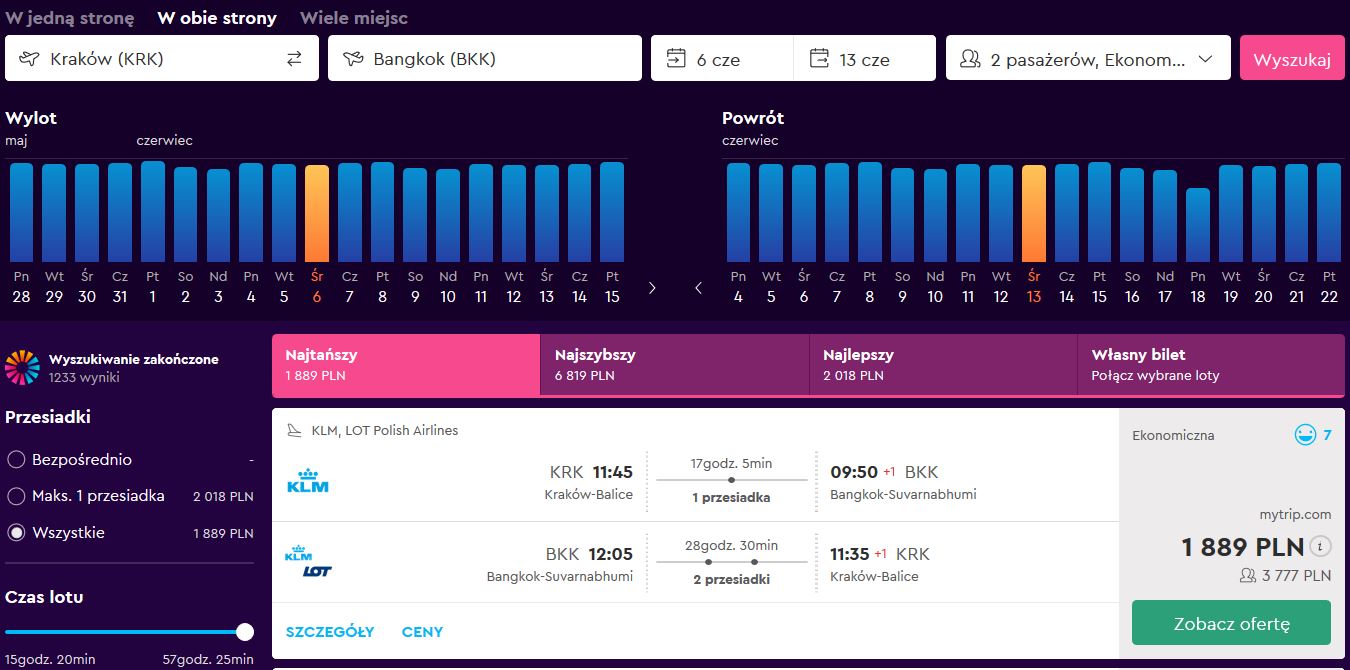Show later departure dates with right chevron
Image resolution: width=1350 pixels, height=670 pixels.
click(652, 288)
